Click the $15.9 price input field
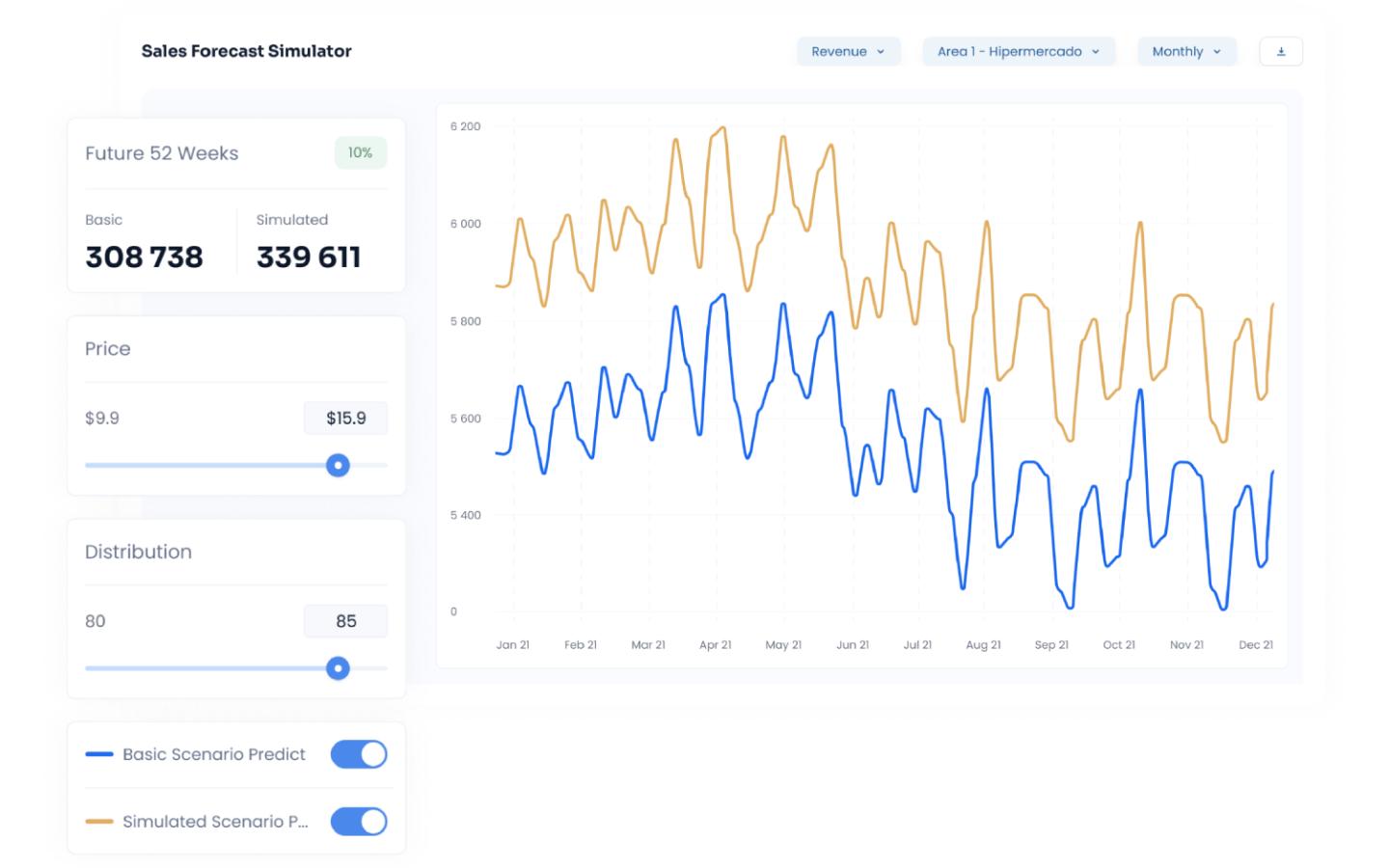 345,418
